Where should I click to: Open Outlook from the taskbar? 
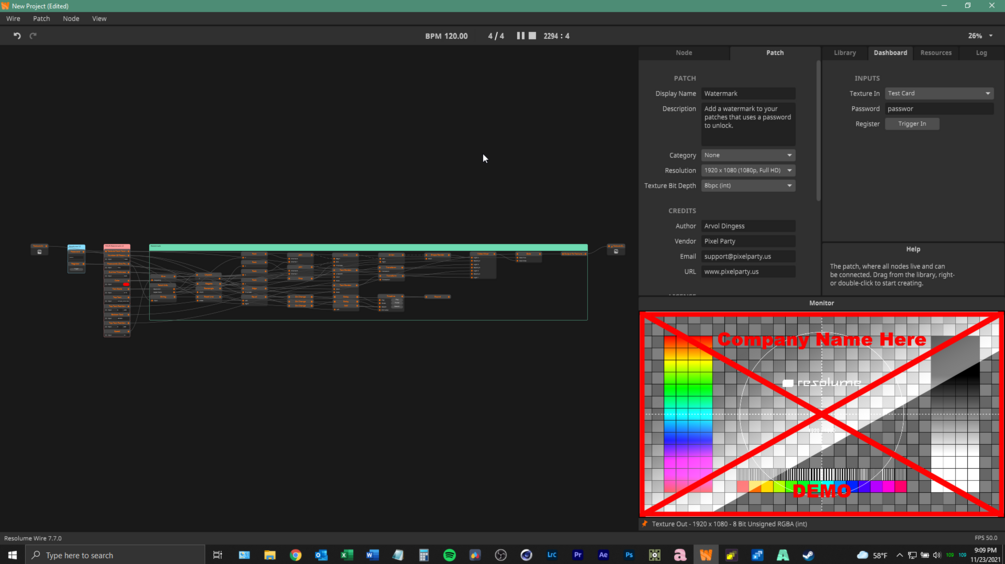(x=321, y=555)
